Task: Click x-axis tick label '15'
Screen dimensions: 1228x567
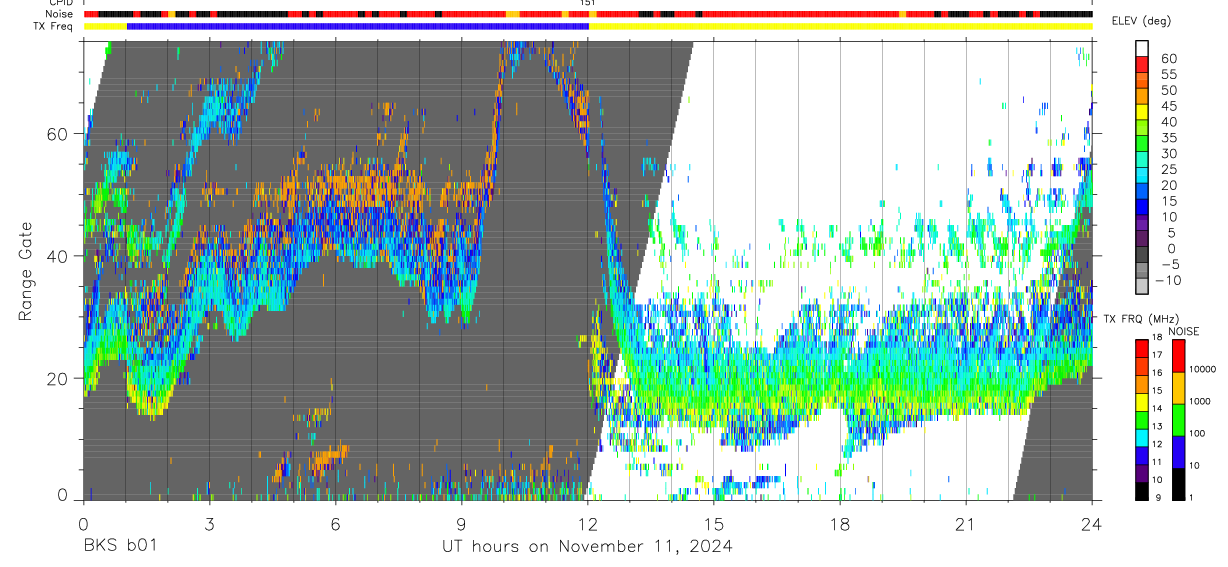Action: point(714,525)
